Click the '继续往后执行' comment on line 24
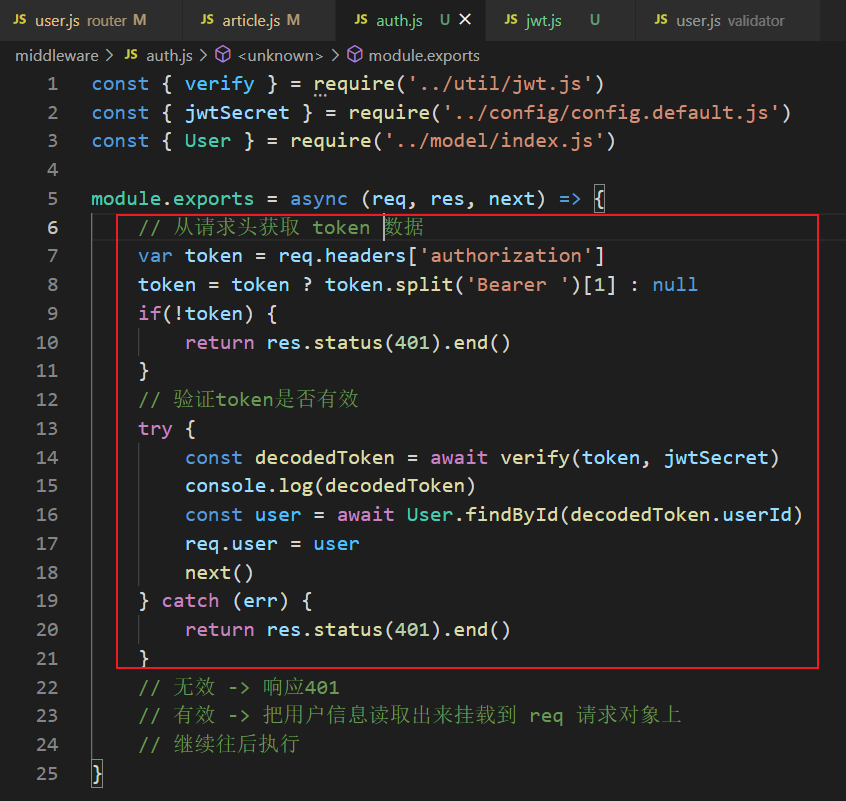This screenshot has height=801, width=846. (x=236, y=744)
